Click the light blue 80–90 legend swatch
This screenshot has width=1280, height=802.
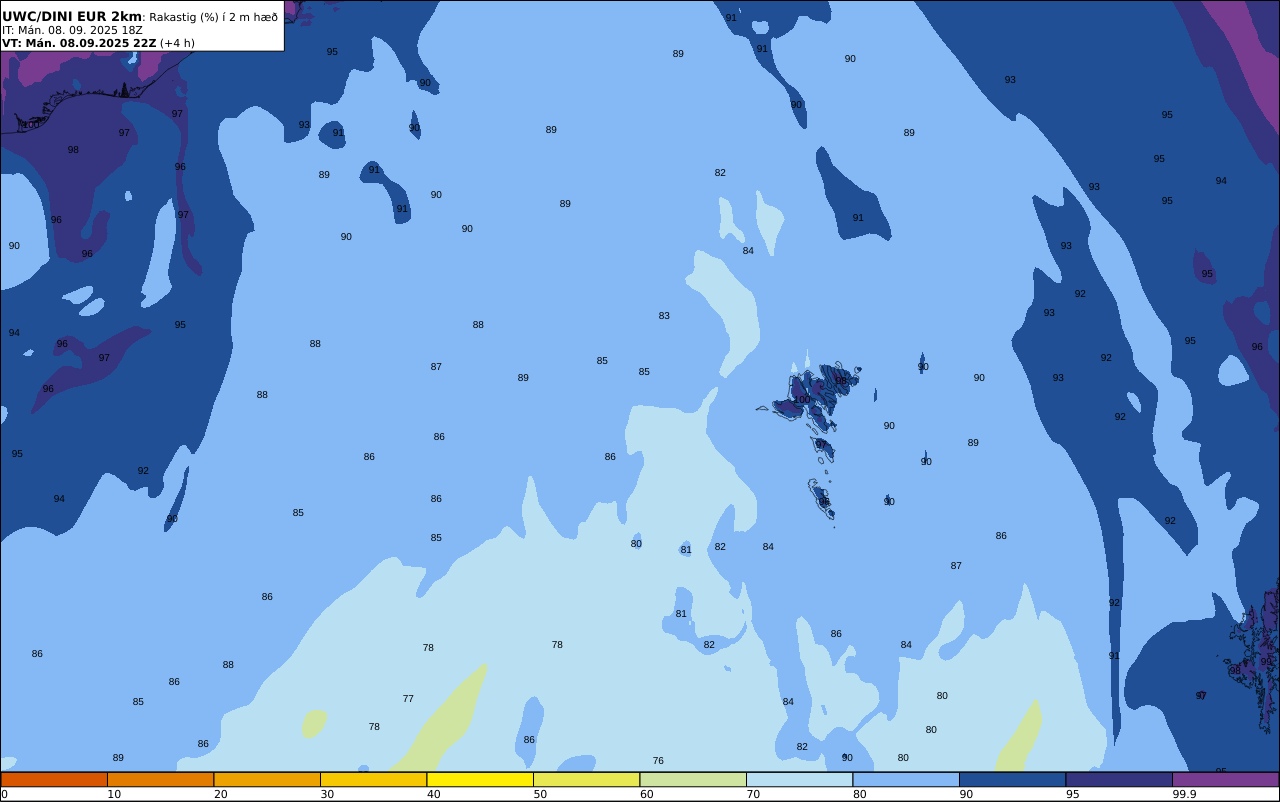coord(906,779)
